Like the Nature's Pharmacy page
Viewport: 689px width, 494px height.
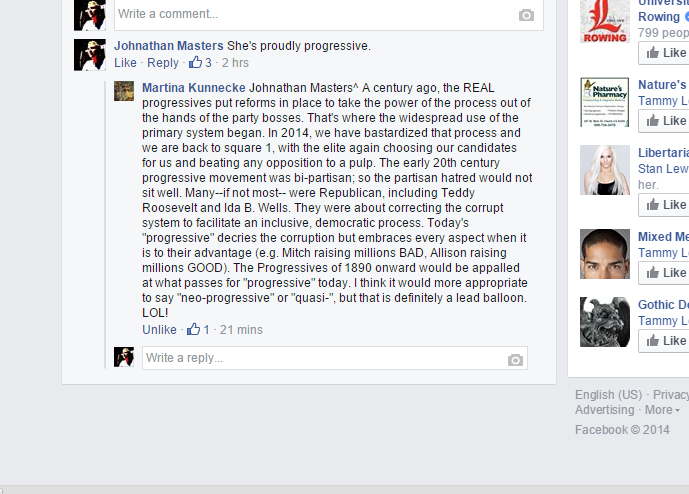[x=664, y=121]
